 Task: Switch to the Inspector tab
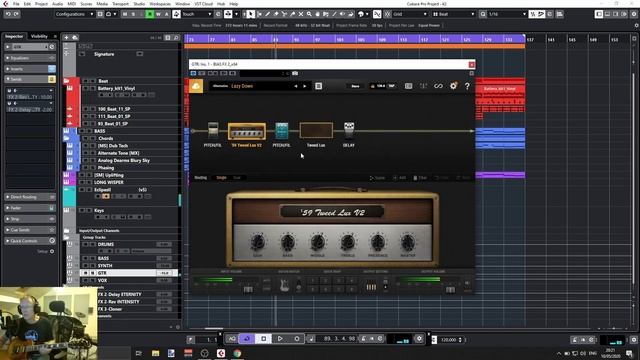point(14,36)
